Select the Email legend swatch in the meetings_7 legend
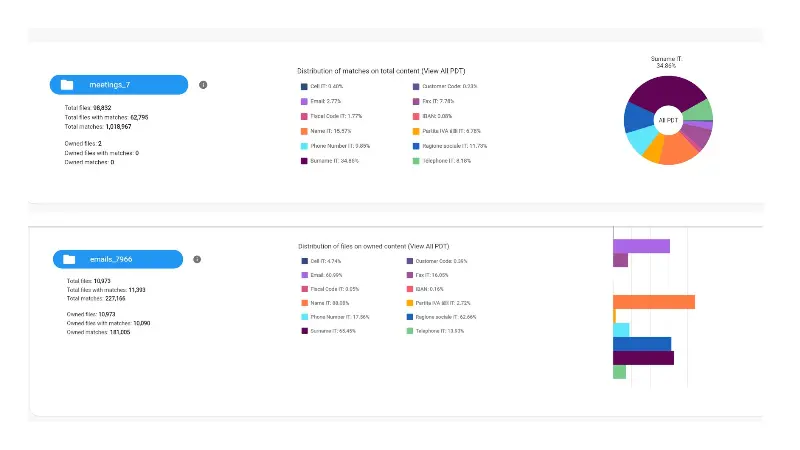This screenshot has height=450, width=800. [304, 101]
